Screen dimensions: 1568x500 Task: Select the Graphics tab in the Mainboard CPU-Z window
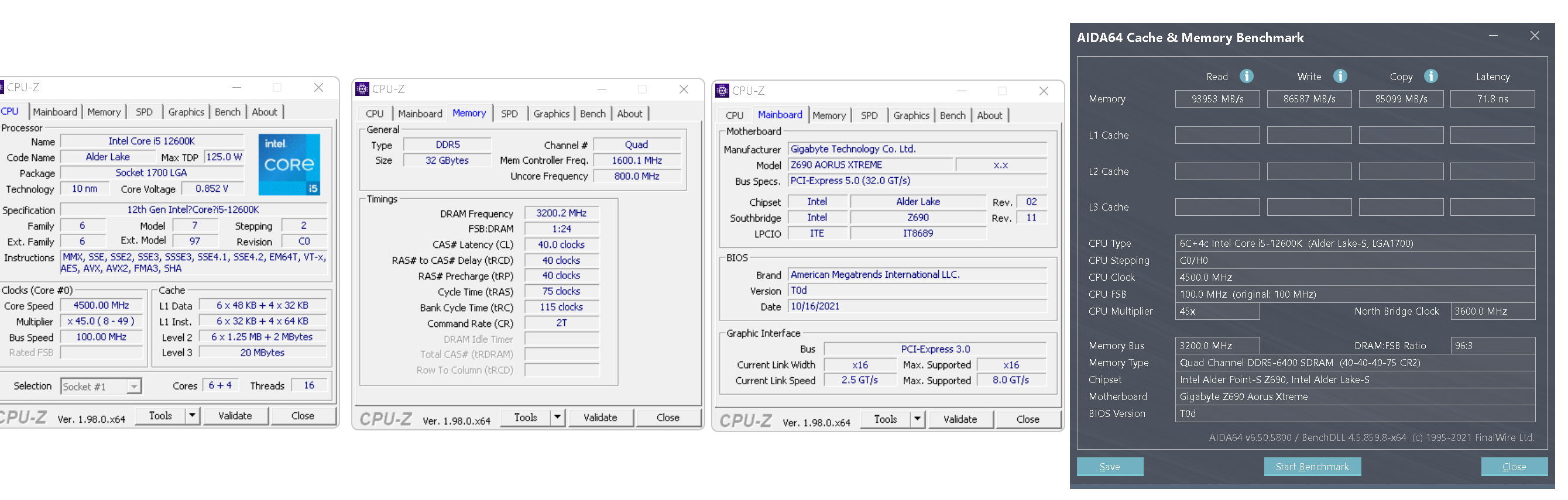point(911,116)
